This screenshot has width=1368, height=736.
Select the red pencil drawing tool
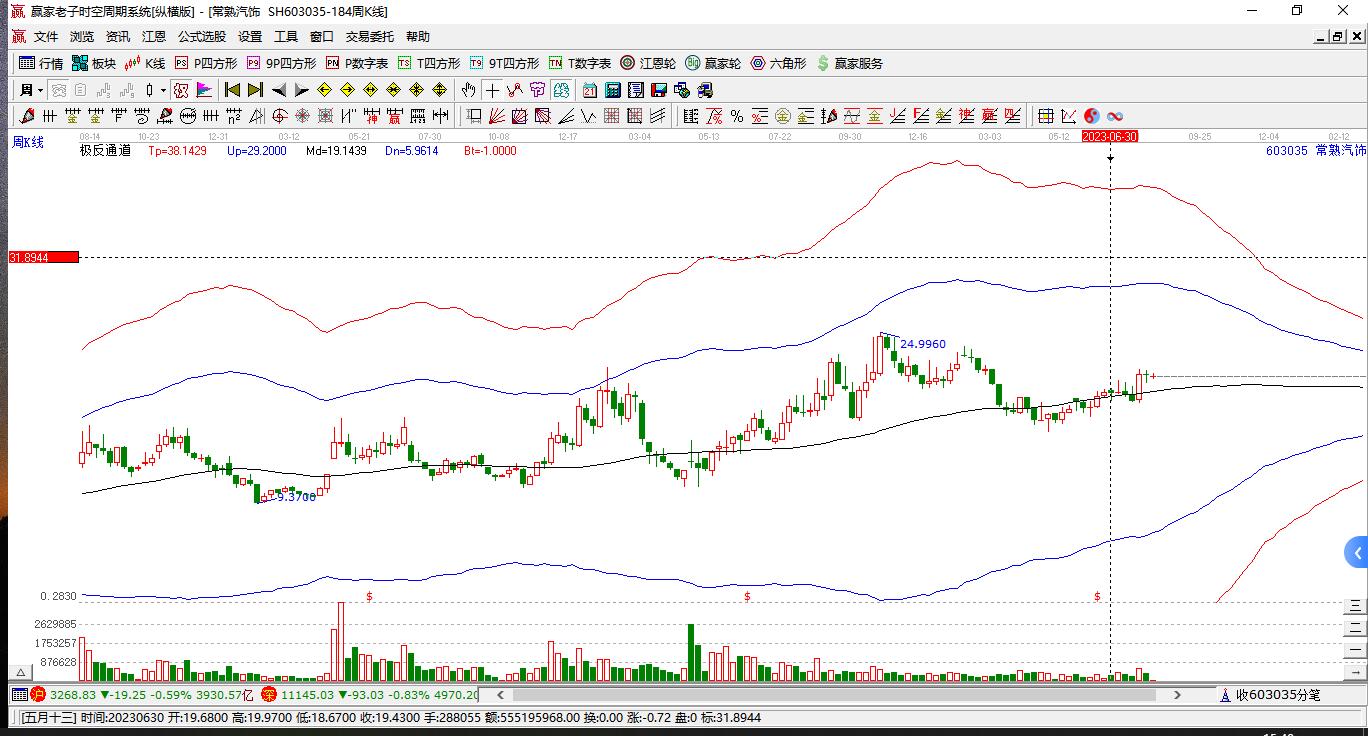27,116
